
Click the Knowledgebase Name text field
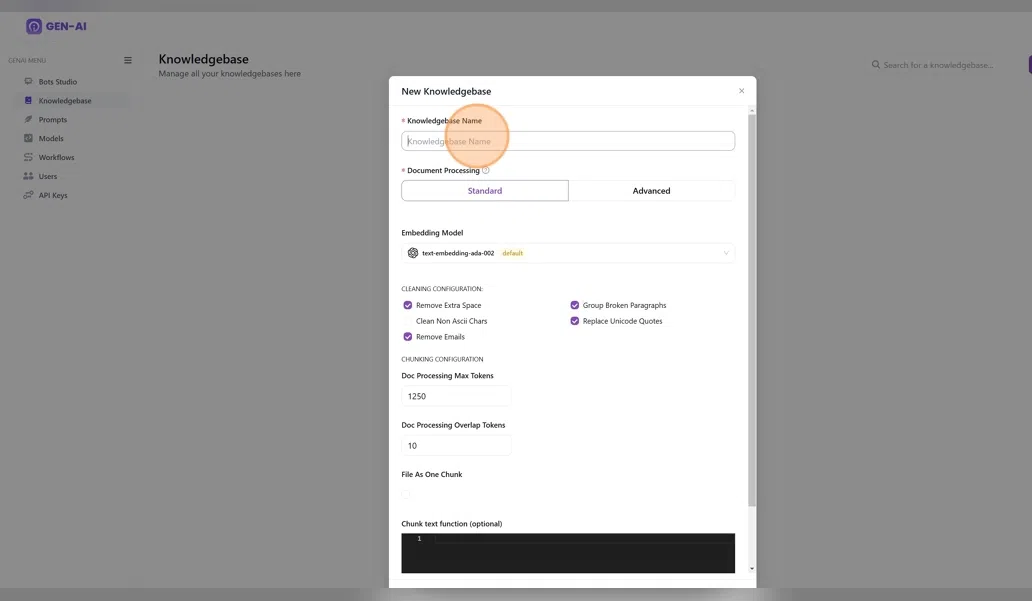point(568,142)
